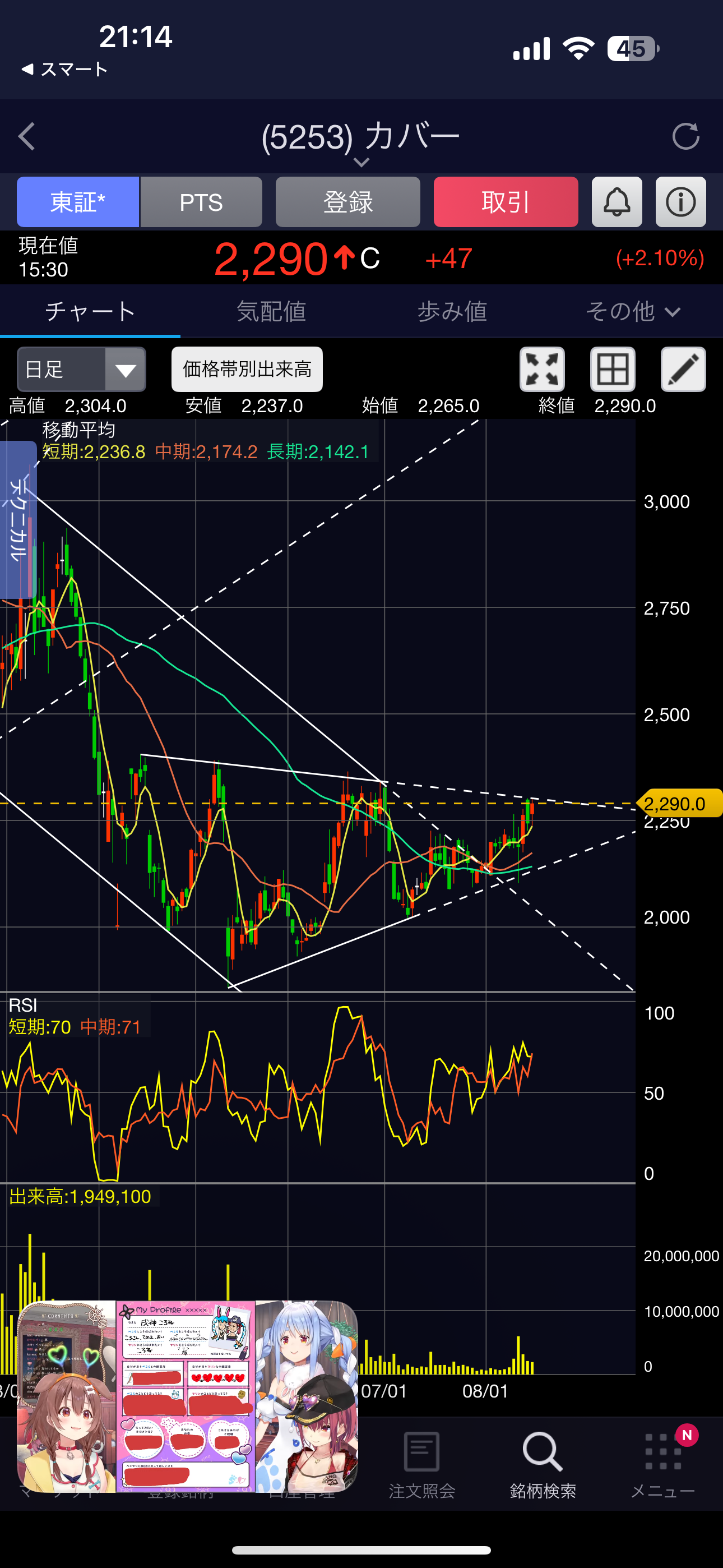Open the picture-in-picture video overlay
The width and height of the screenshot is (723, 1568).
point(187,1396)
